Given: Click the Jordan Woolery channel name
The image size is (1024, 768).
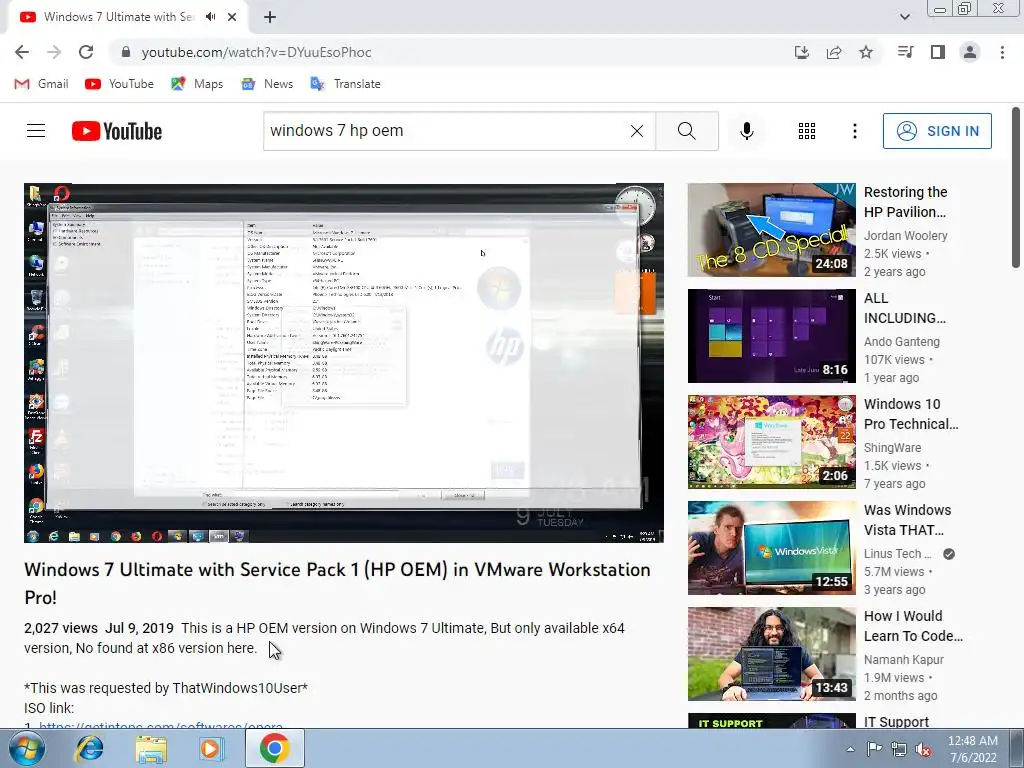Looking at the screenshot, I should [905, 236].
